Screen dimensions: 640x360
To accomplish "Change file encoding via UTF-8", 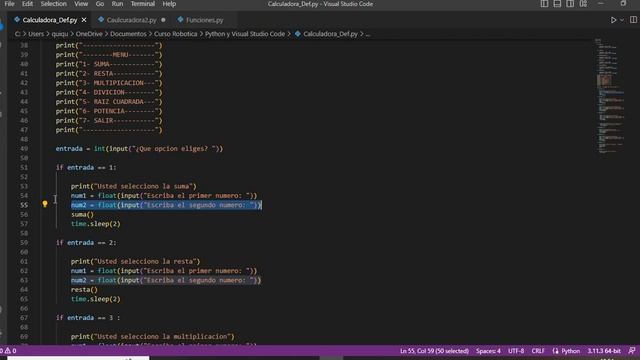I will pyautogui.click(x=516, y=351).
